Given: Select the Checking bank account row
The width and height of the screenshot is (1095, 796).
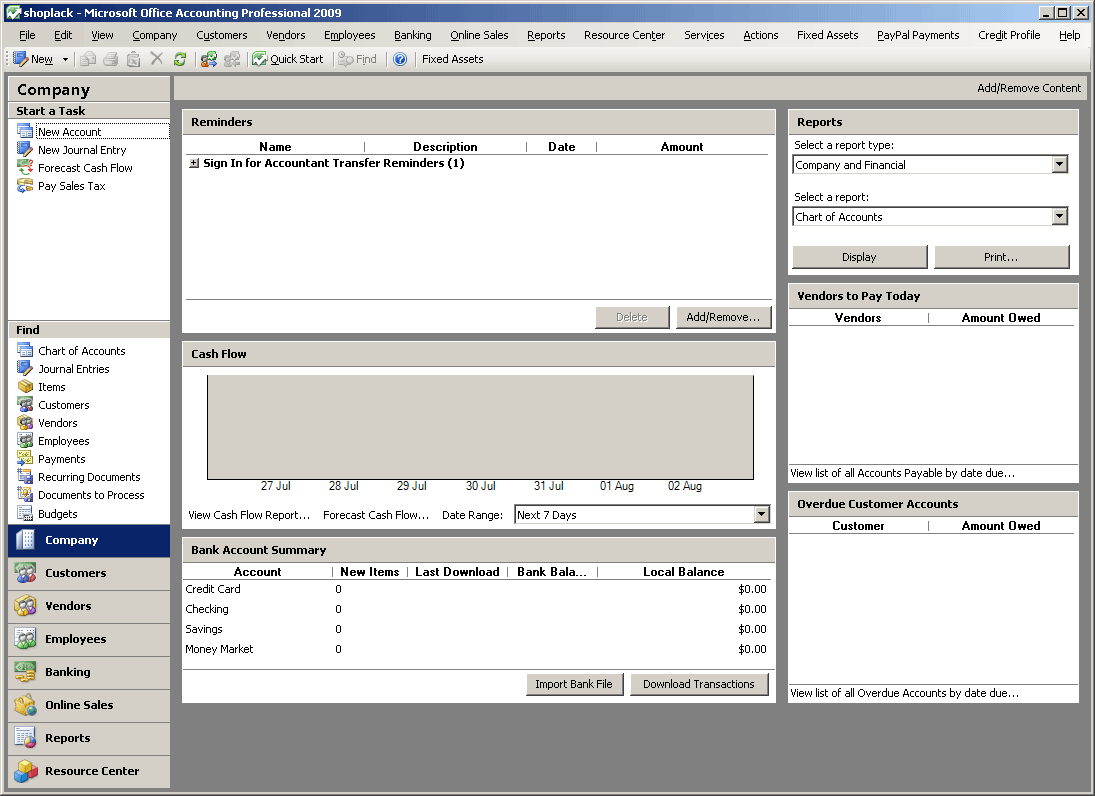Looking at the screenshot, I should point(477,610).
